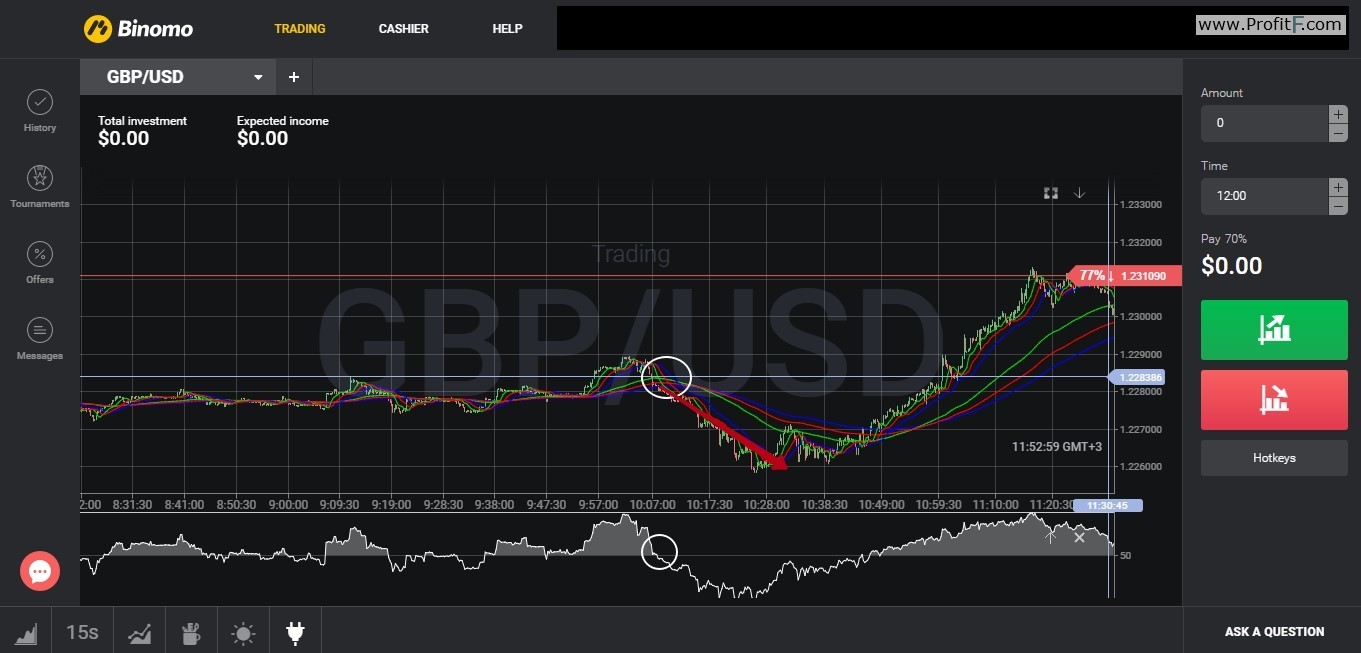Open the TRADING menu

pos(300,29)
